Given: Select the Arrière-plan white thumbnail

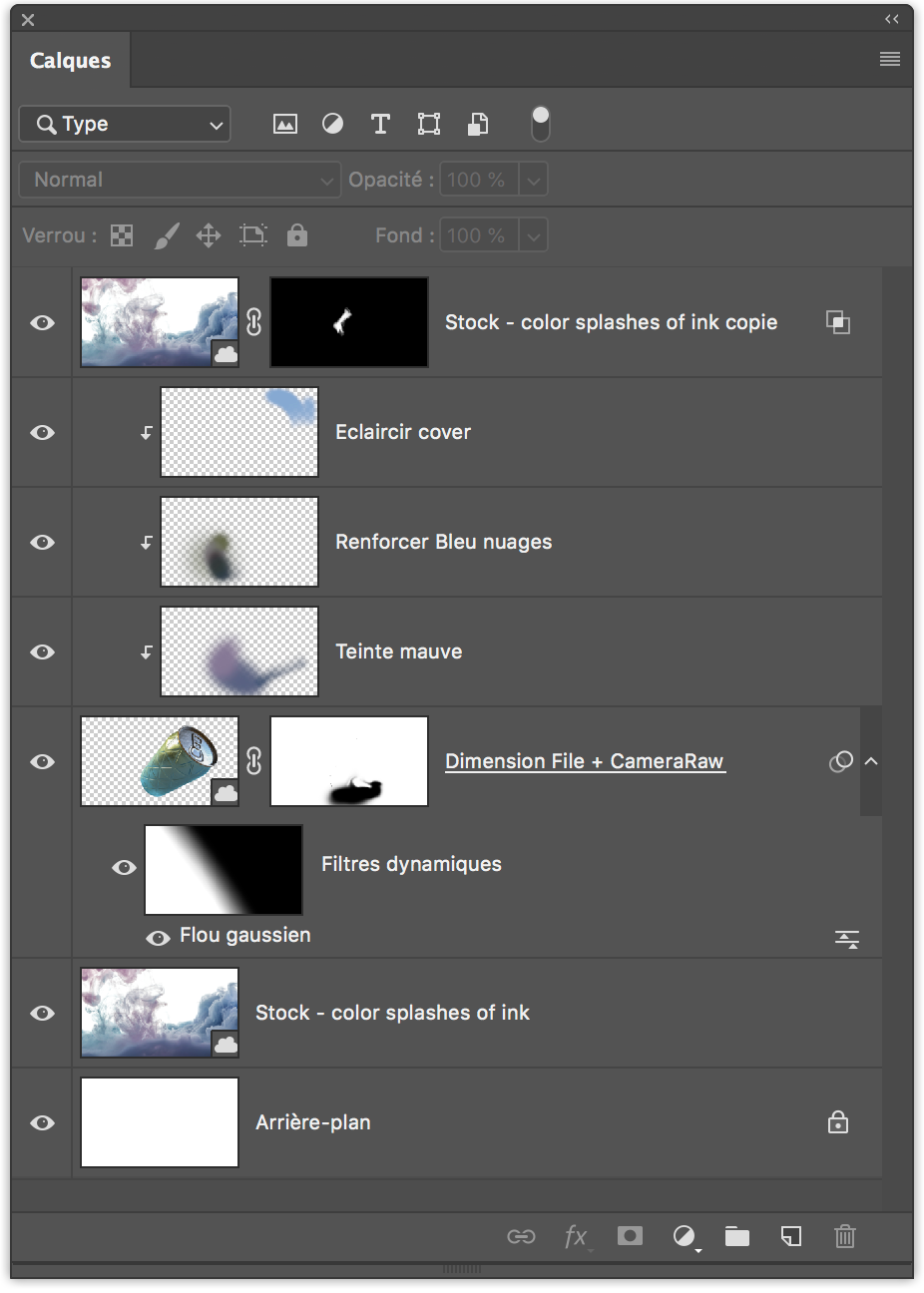Looking at the screenshot, I should click(160, 1122).
